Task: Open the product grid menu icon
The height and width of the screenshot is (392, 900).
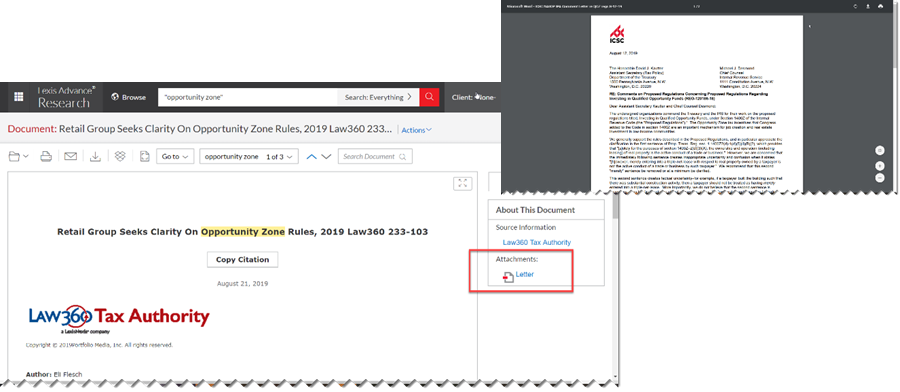Action: click(18, 97)
